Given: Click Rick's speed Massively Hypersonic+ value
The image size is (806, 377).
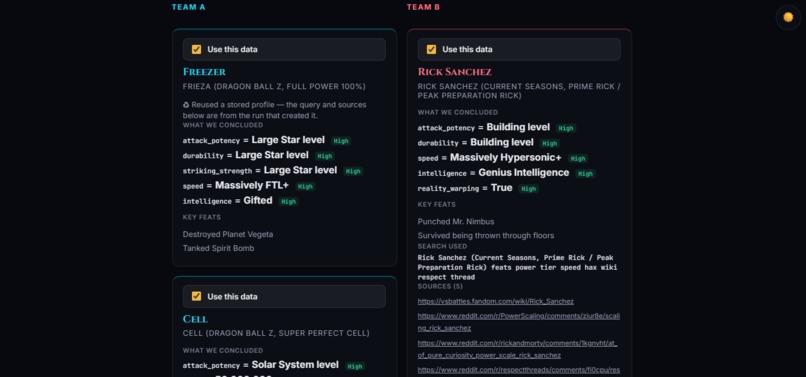Looking at the screenshot, I should (x=506, y=157).
